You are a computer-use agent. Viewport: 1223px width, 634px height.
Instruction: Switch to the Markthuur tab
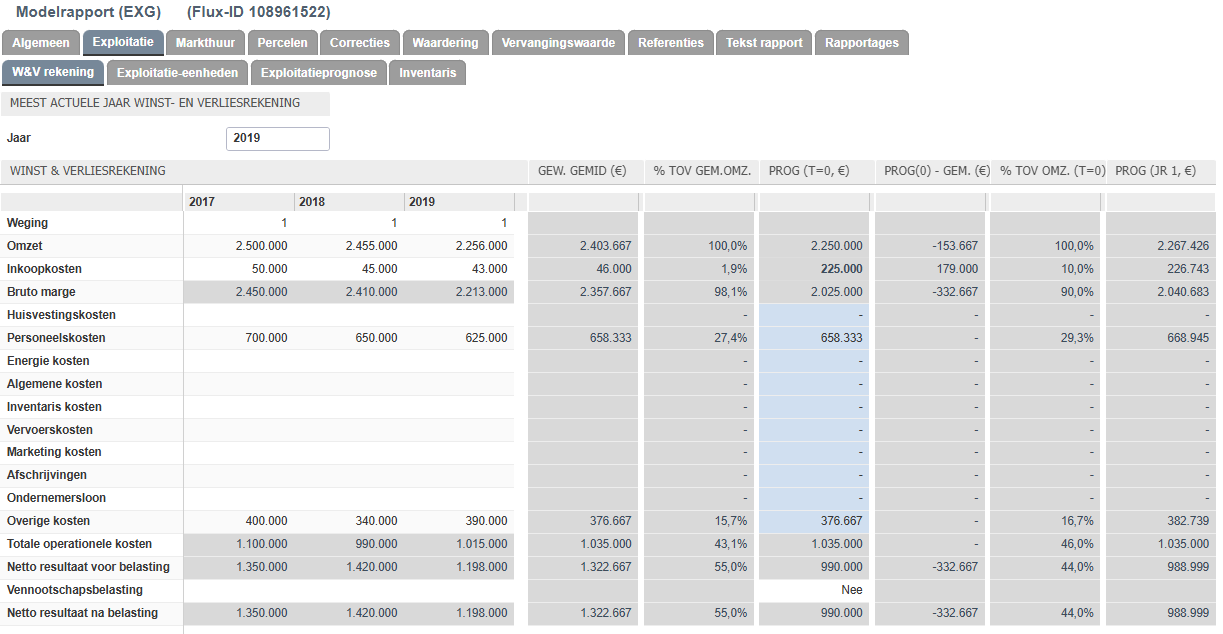click(x=205, y=43)
